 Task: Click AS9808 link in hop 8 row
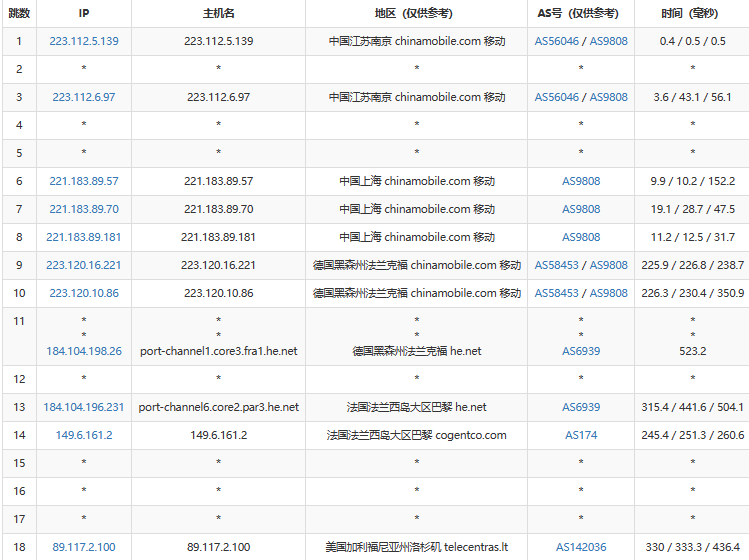tap(581, 237)
